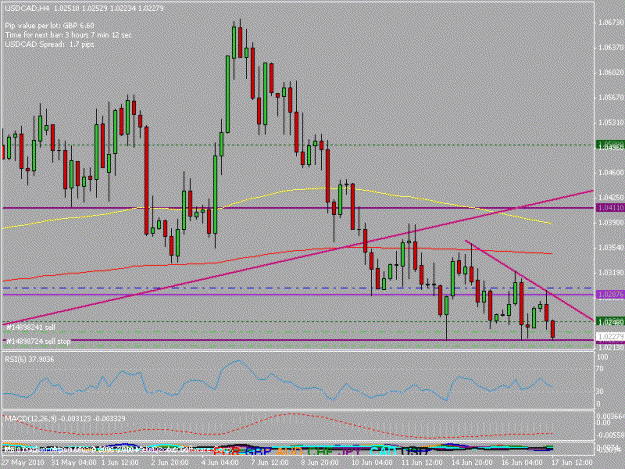Click the blue GBP currency label

click(x=258, y=451)
